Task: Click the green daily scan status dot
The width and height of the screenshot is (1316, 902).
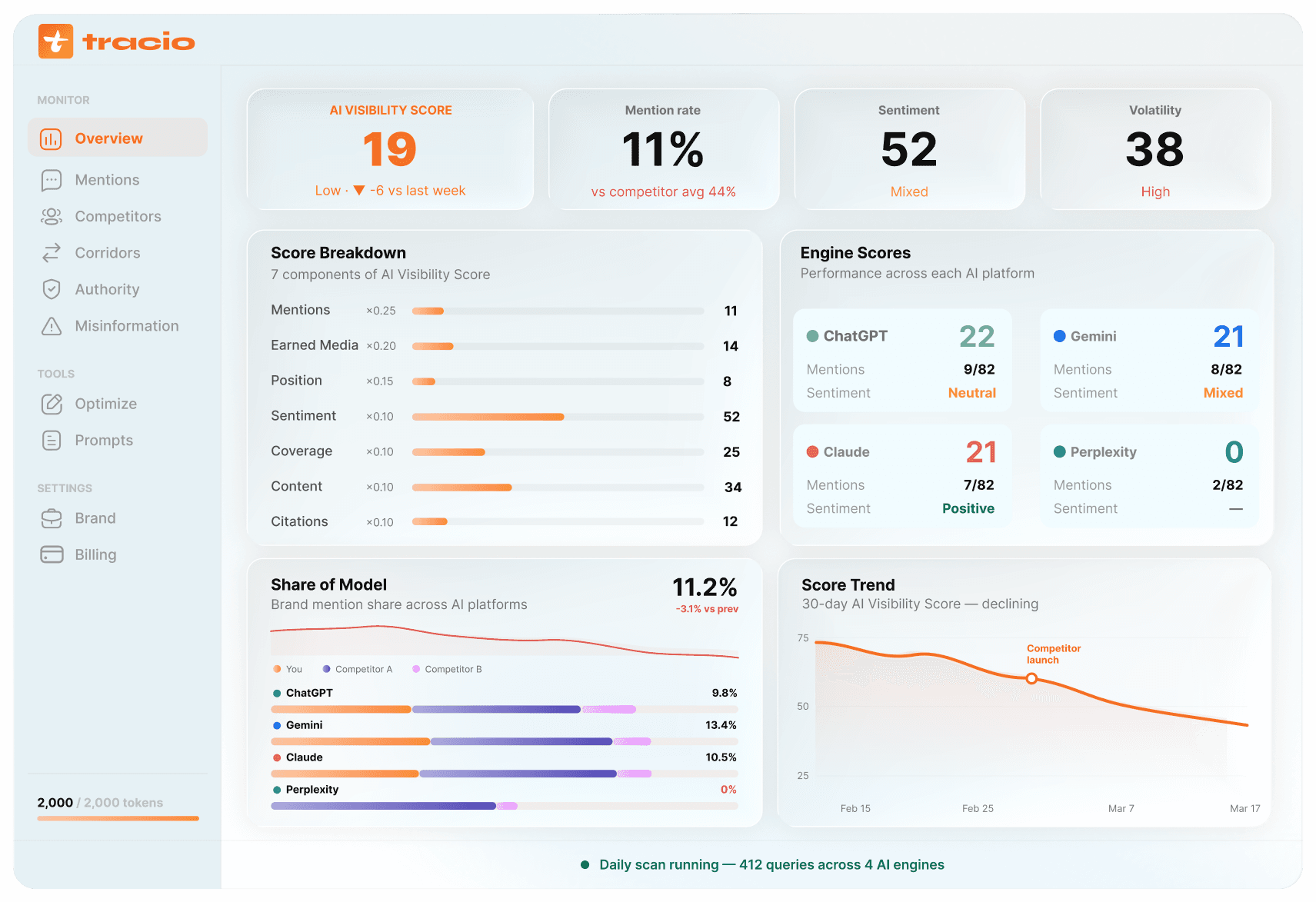Action: 585,865
